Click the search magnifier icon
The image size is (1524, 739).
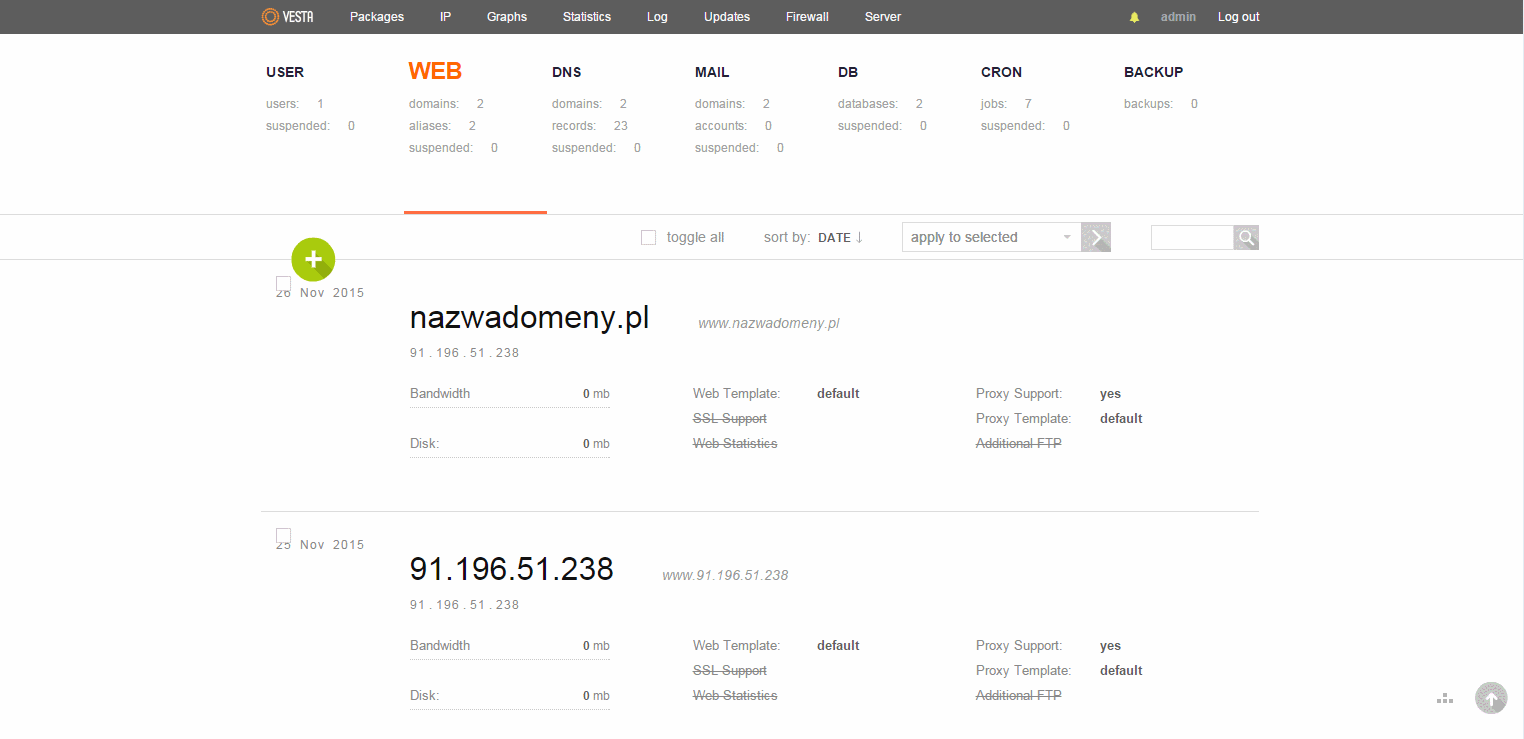point(1246,237)
